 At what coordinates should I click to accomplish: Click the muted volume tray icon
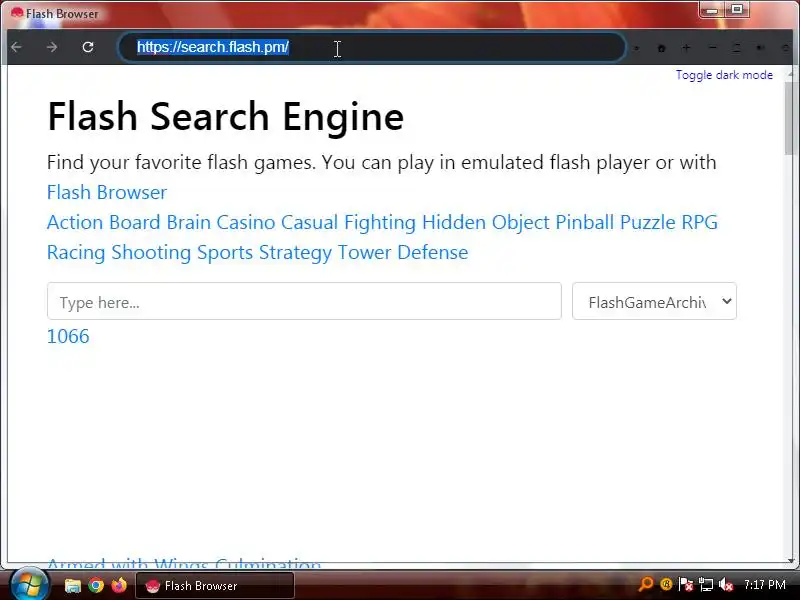coord(726,584)
